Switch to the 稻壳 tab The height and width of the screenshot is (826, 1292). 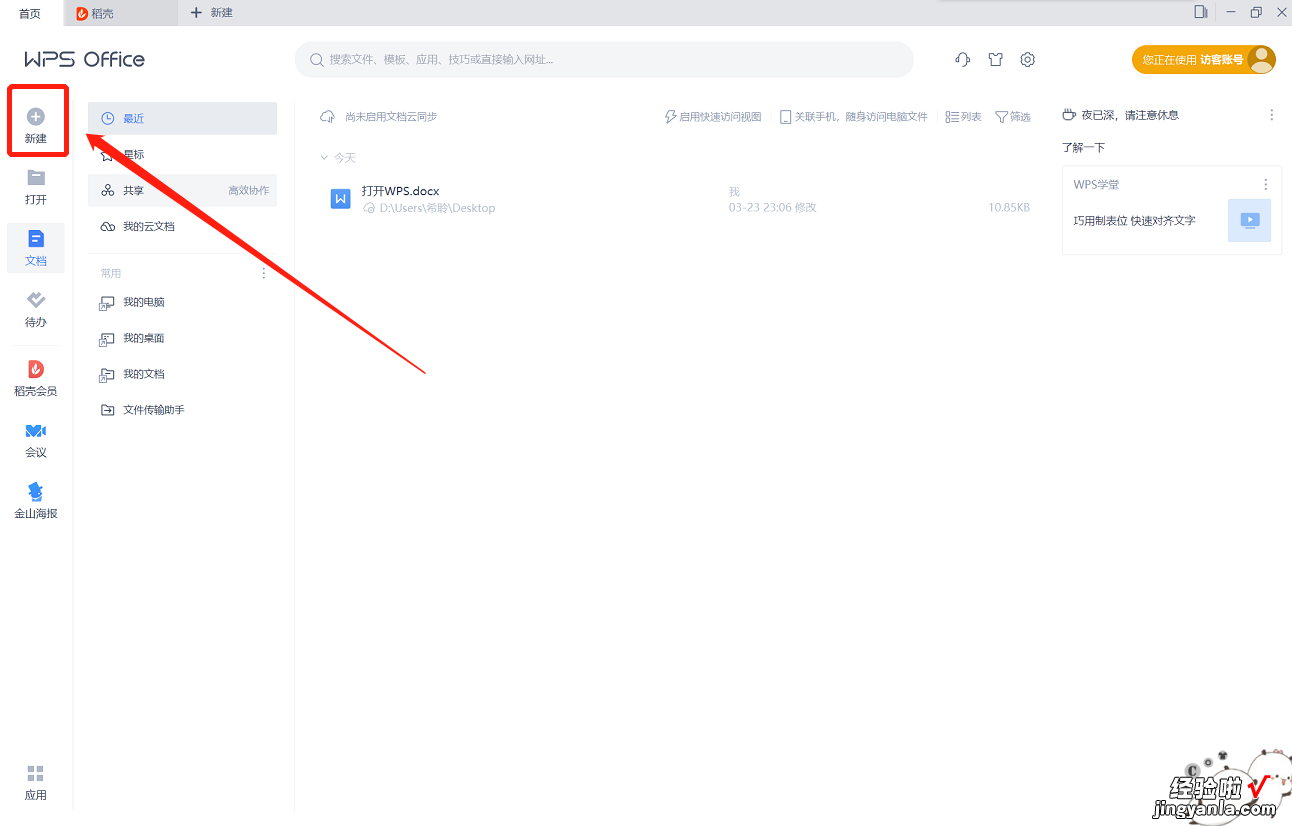[121, 13]
